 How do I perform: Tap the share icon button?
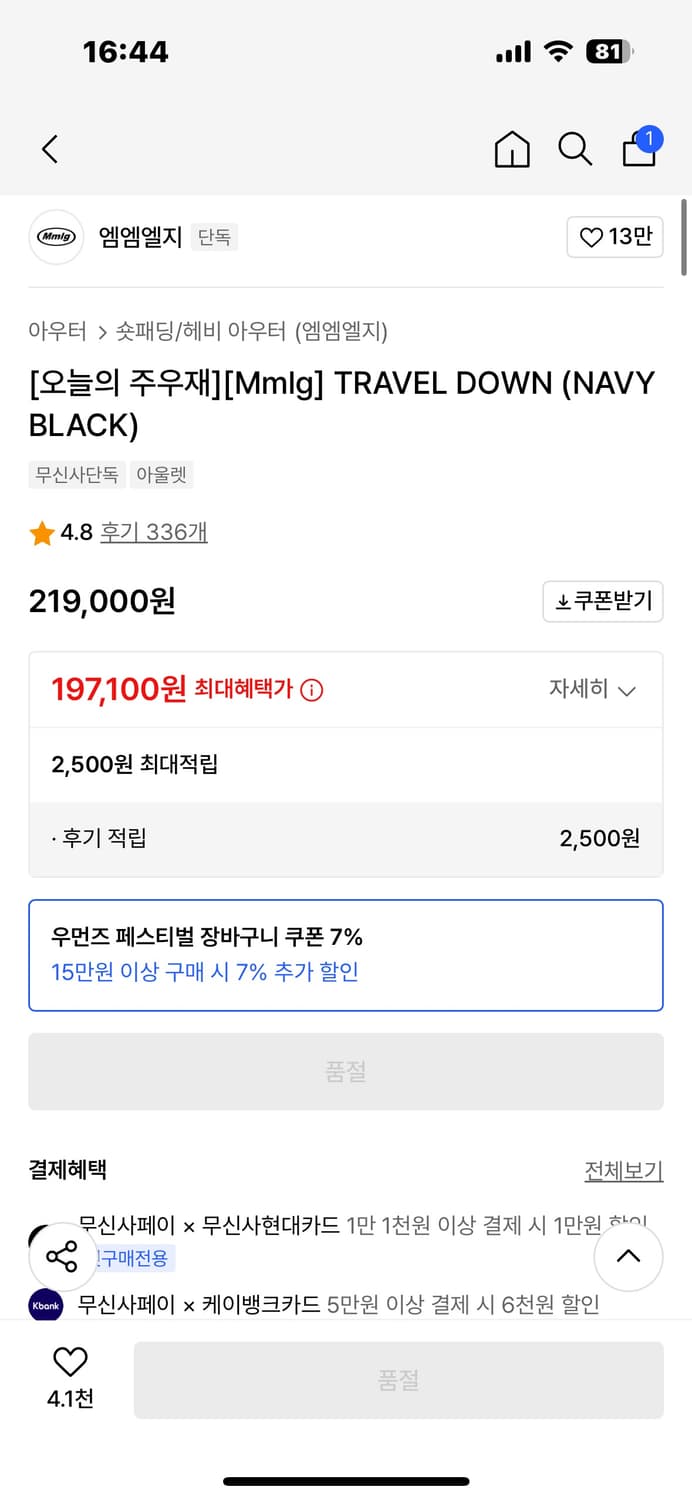[62, 1256]
